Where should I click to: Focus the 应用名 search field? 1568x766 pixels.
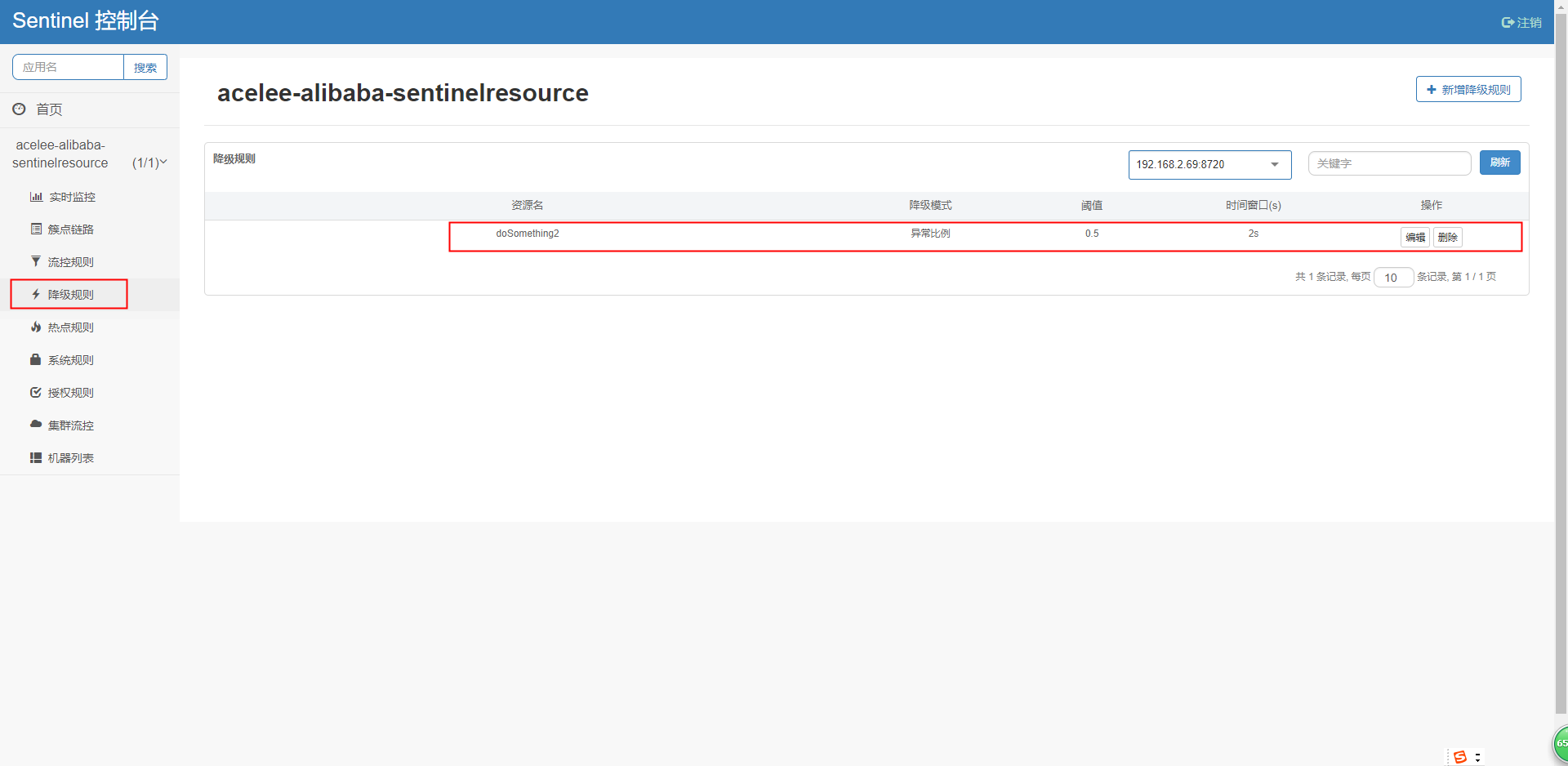point(68,67)
